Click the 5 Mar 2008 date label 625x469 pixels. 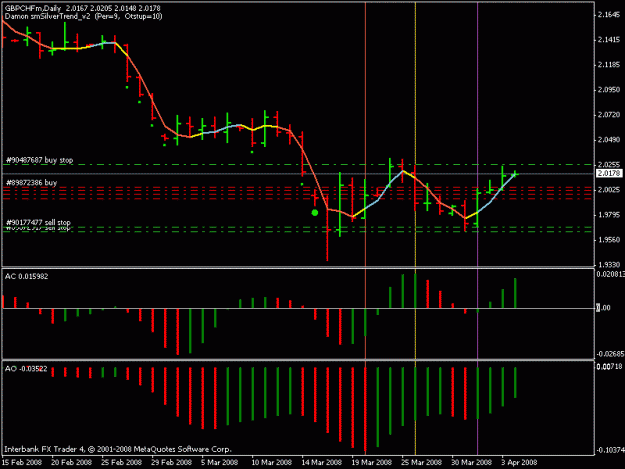coord(220,462)
